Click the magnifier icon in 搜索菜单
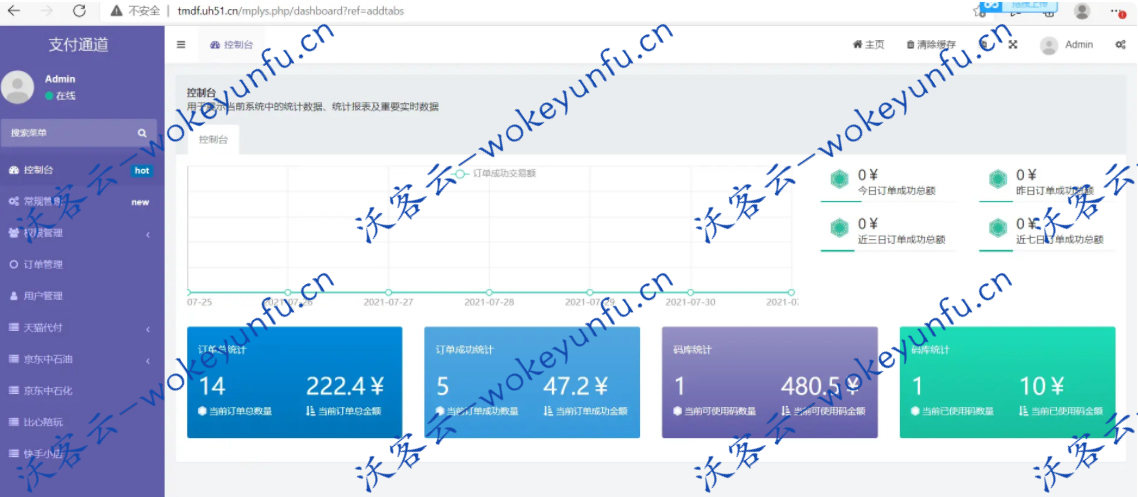 [142, 134]
